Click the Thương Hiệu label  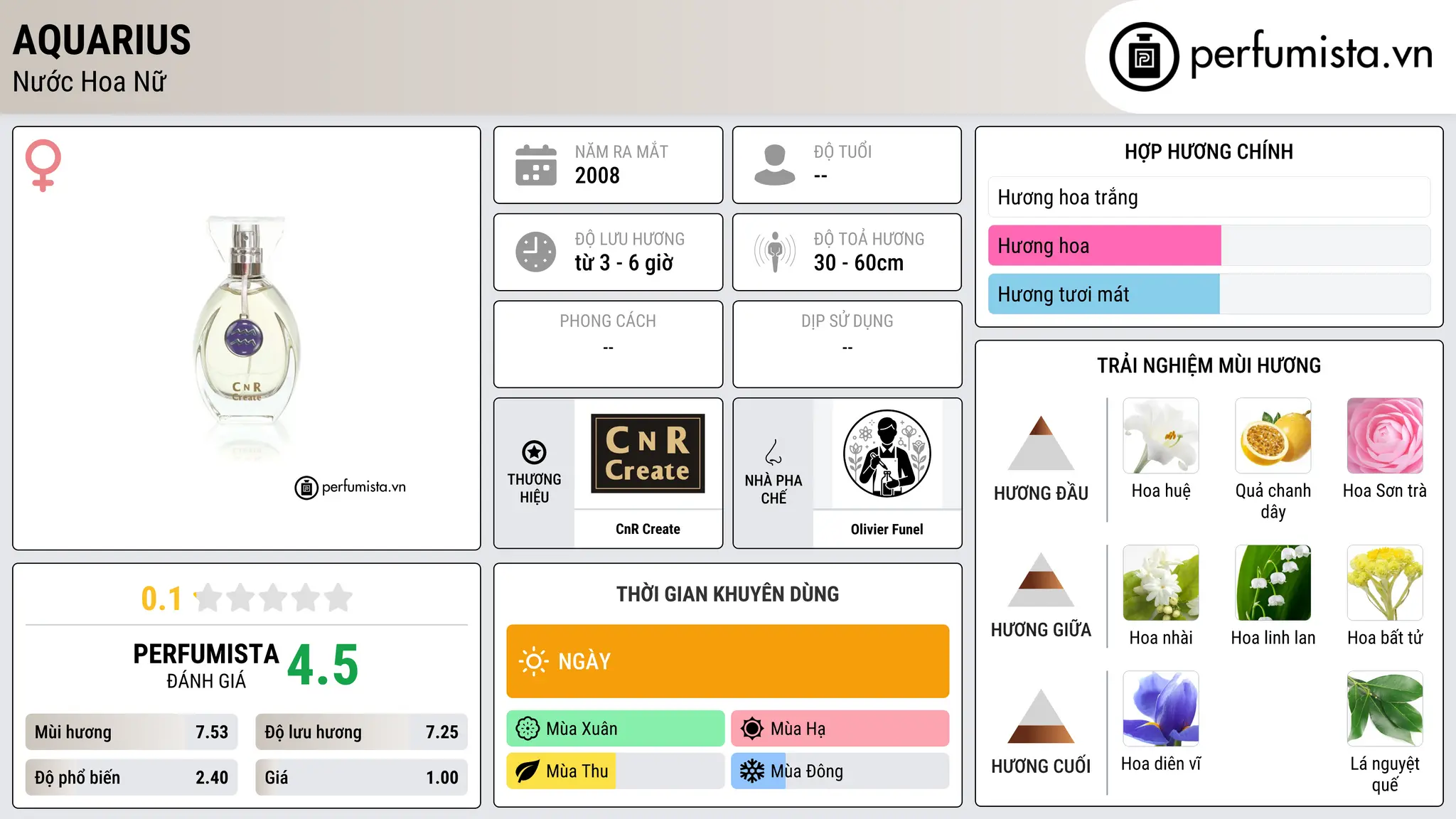pos(534,488)
